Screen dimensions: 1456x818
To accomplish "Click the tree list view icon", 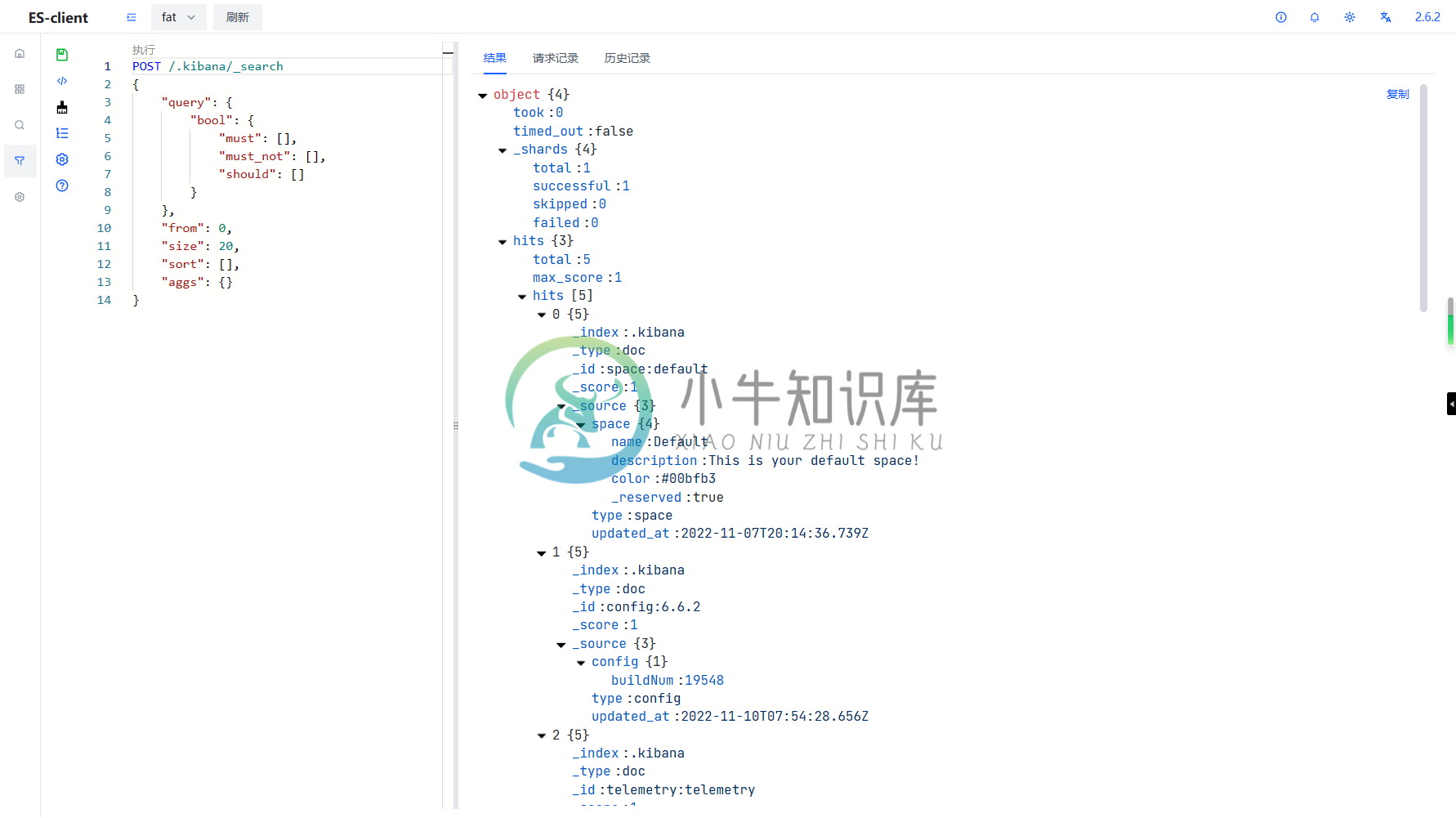I will [62, 133].
